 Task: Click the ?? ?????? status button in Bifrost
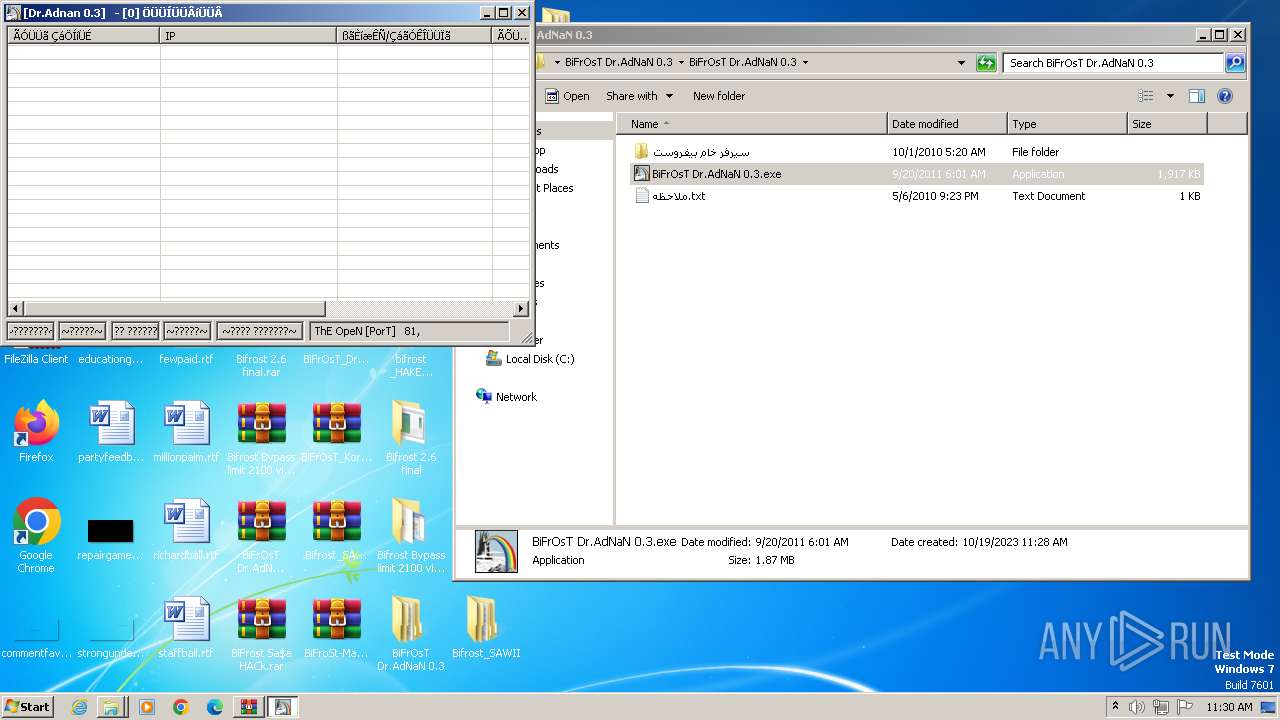pyautogui.click(x=135, y=331)
